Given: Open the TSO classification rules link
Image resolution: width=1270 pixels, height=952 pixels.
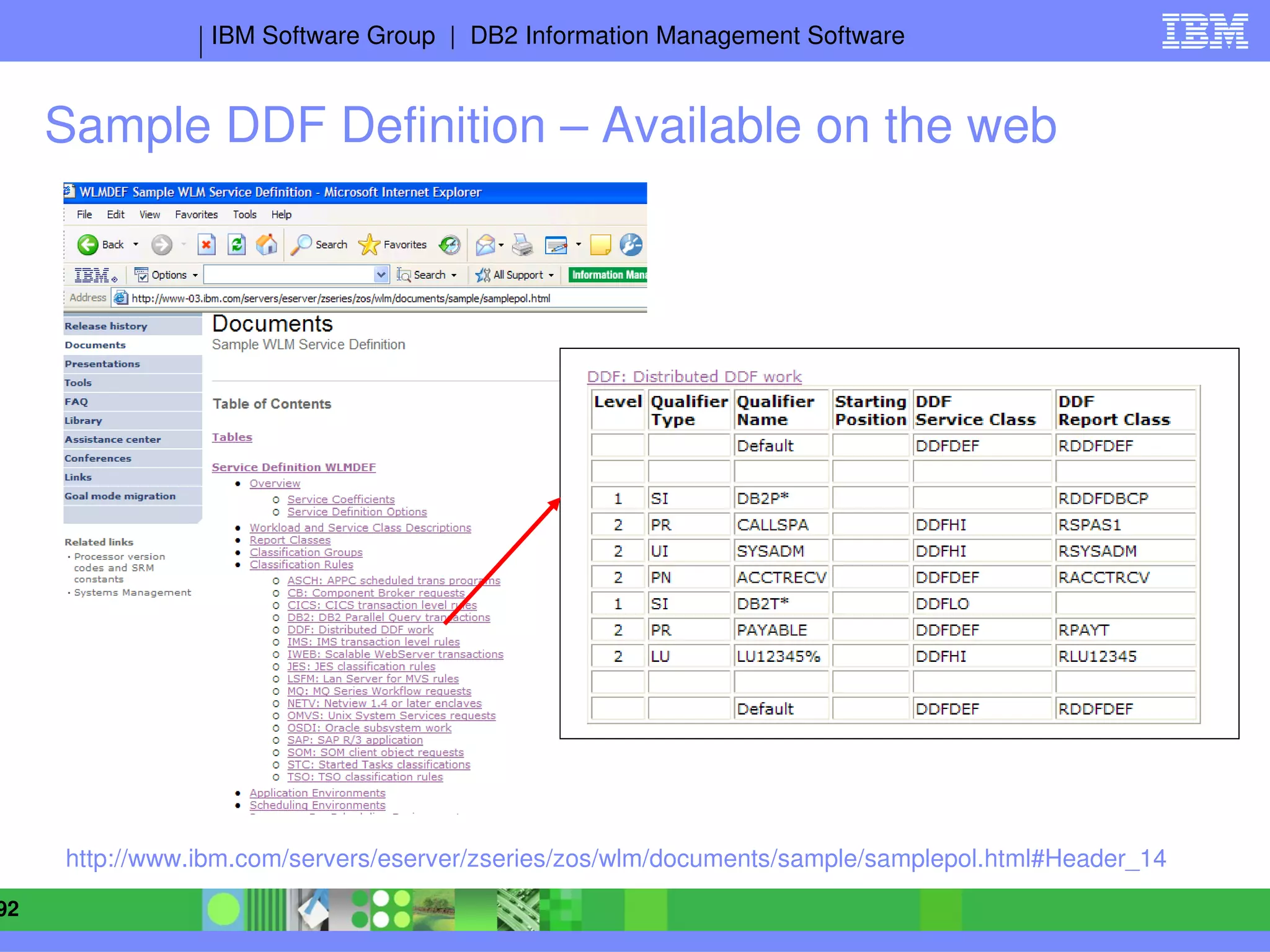Looking at the screenshot, I should tap(365, 777).
